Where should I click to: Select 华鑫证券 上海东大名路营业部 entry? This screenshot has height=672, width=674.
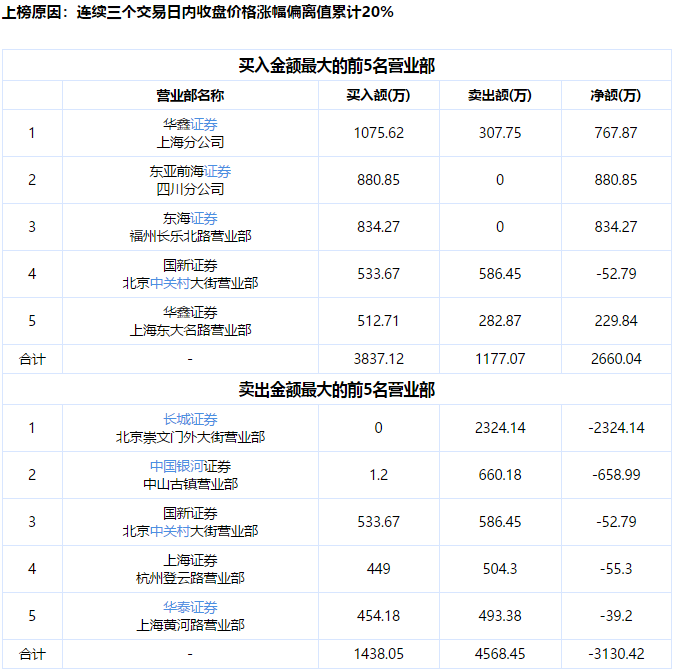click(x=190, y=321)
